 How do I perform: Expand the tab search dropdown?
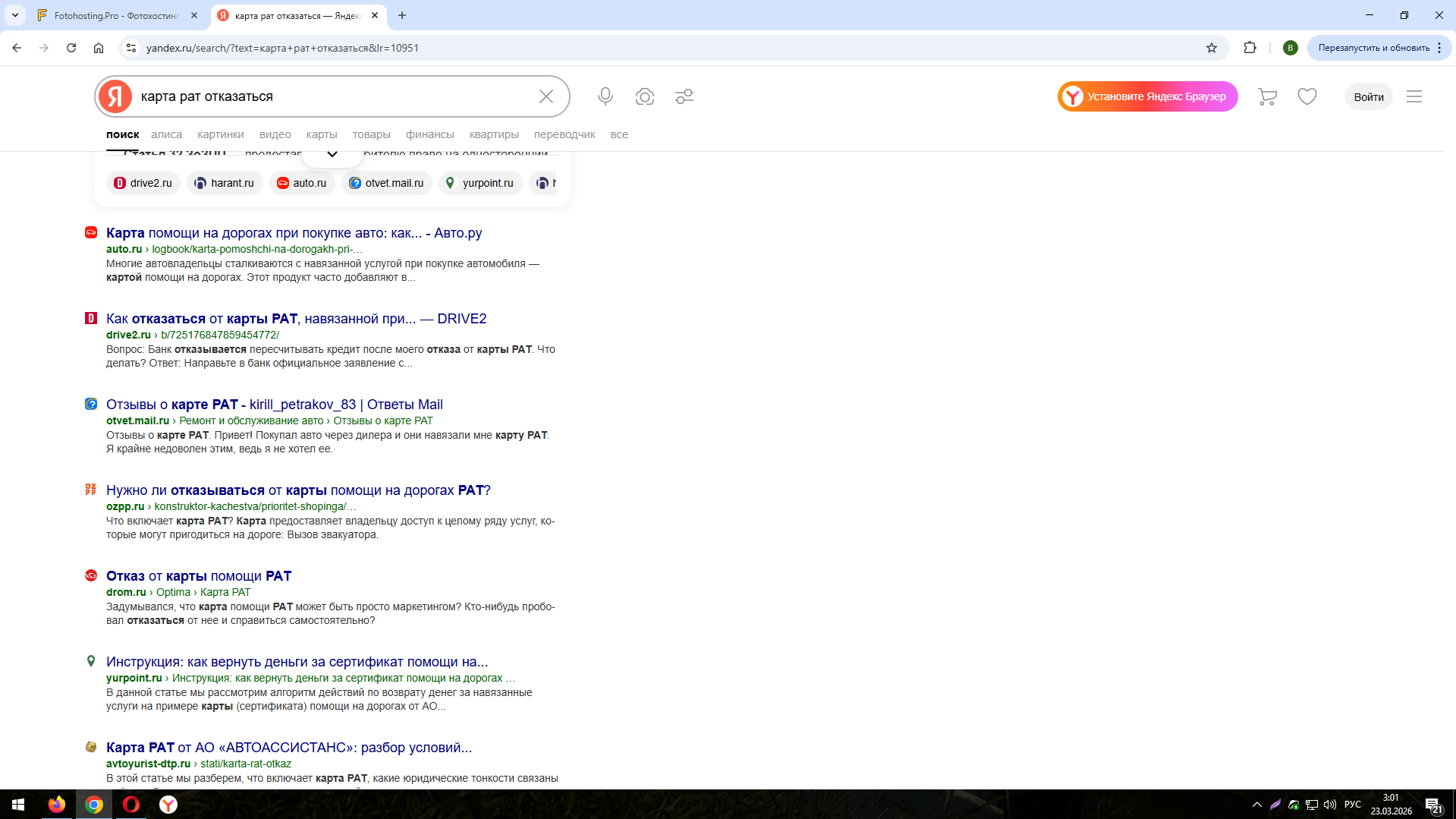coord(15,15)
